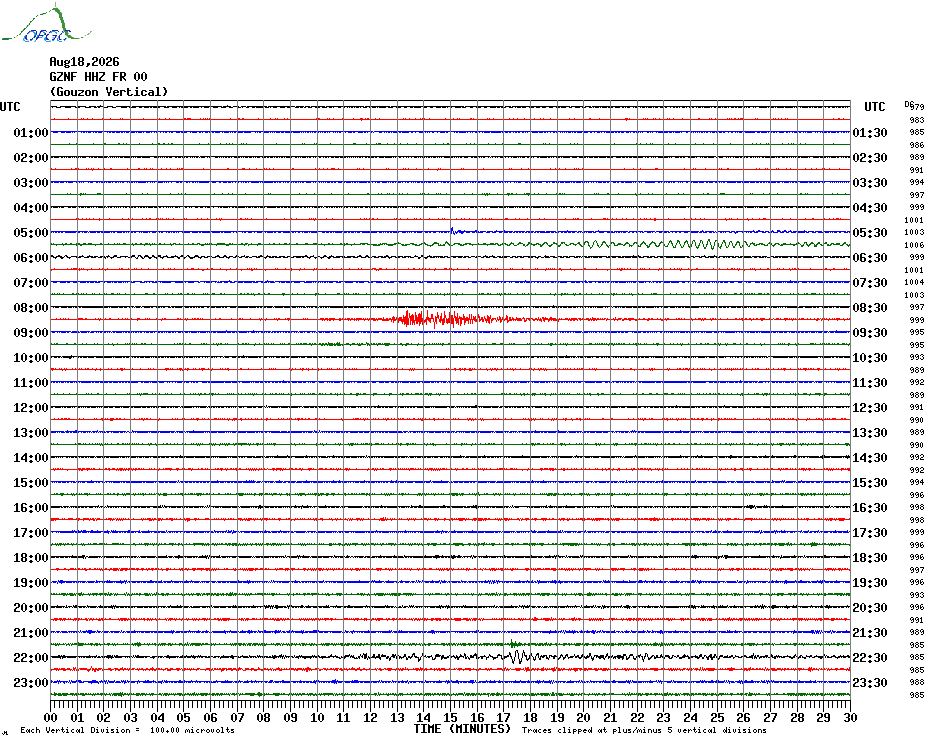Click the 986 value in the right column
Screen dimensions: 930x744
[x=917, y=145]
